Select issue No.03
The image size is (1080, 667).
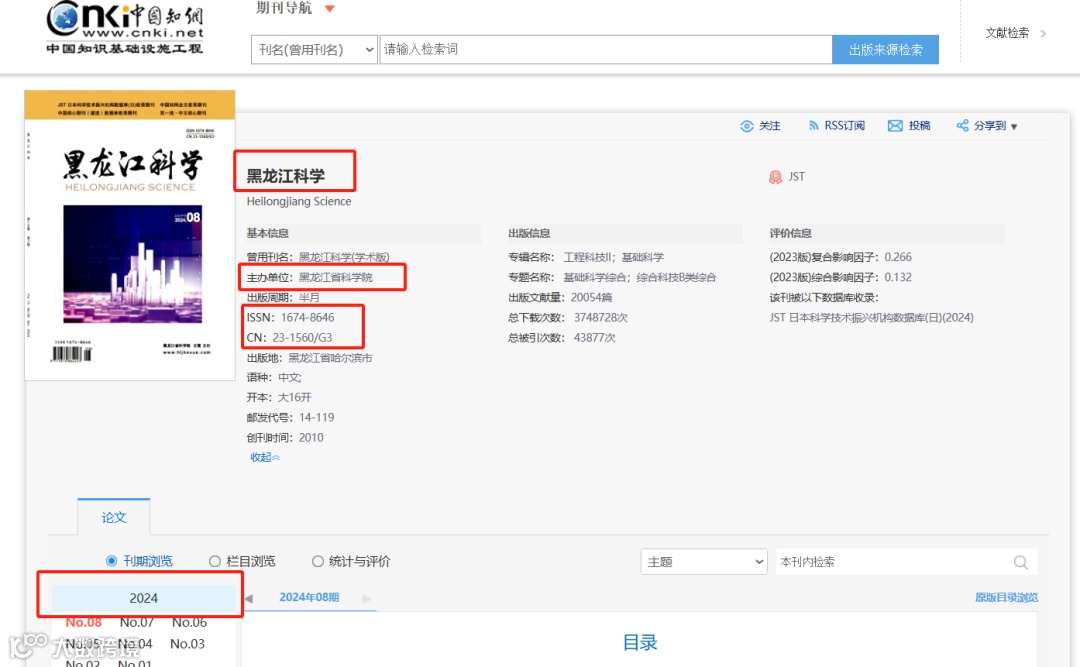click(x=187, y=644)
